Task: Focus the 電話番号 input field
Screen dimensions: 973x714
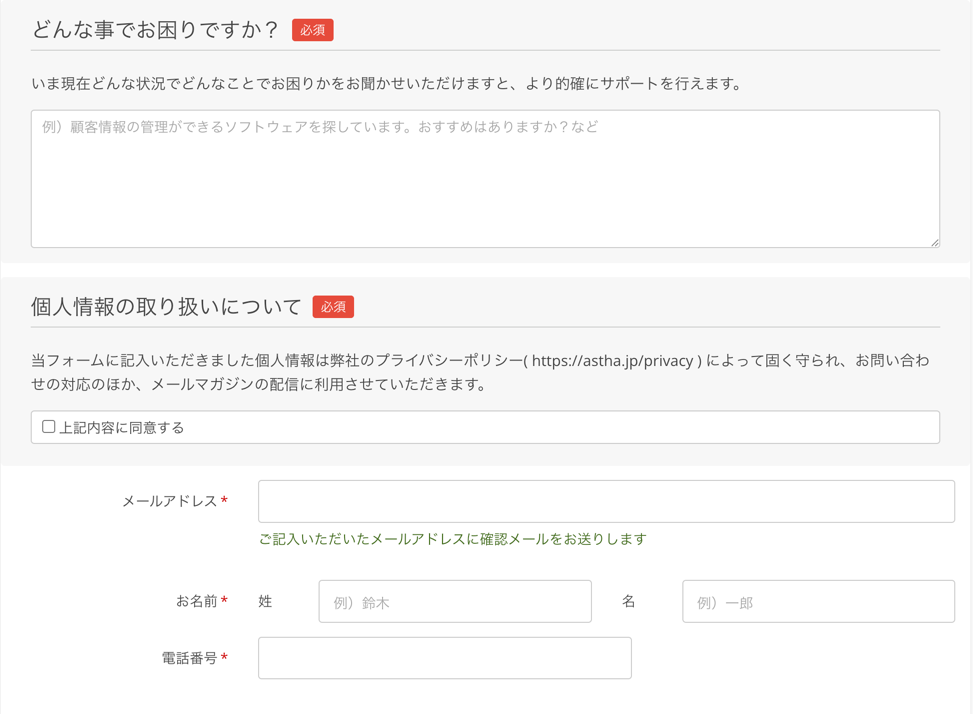Action: click(x=444, y=658)
